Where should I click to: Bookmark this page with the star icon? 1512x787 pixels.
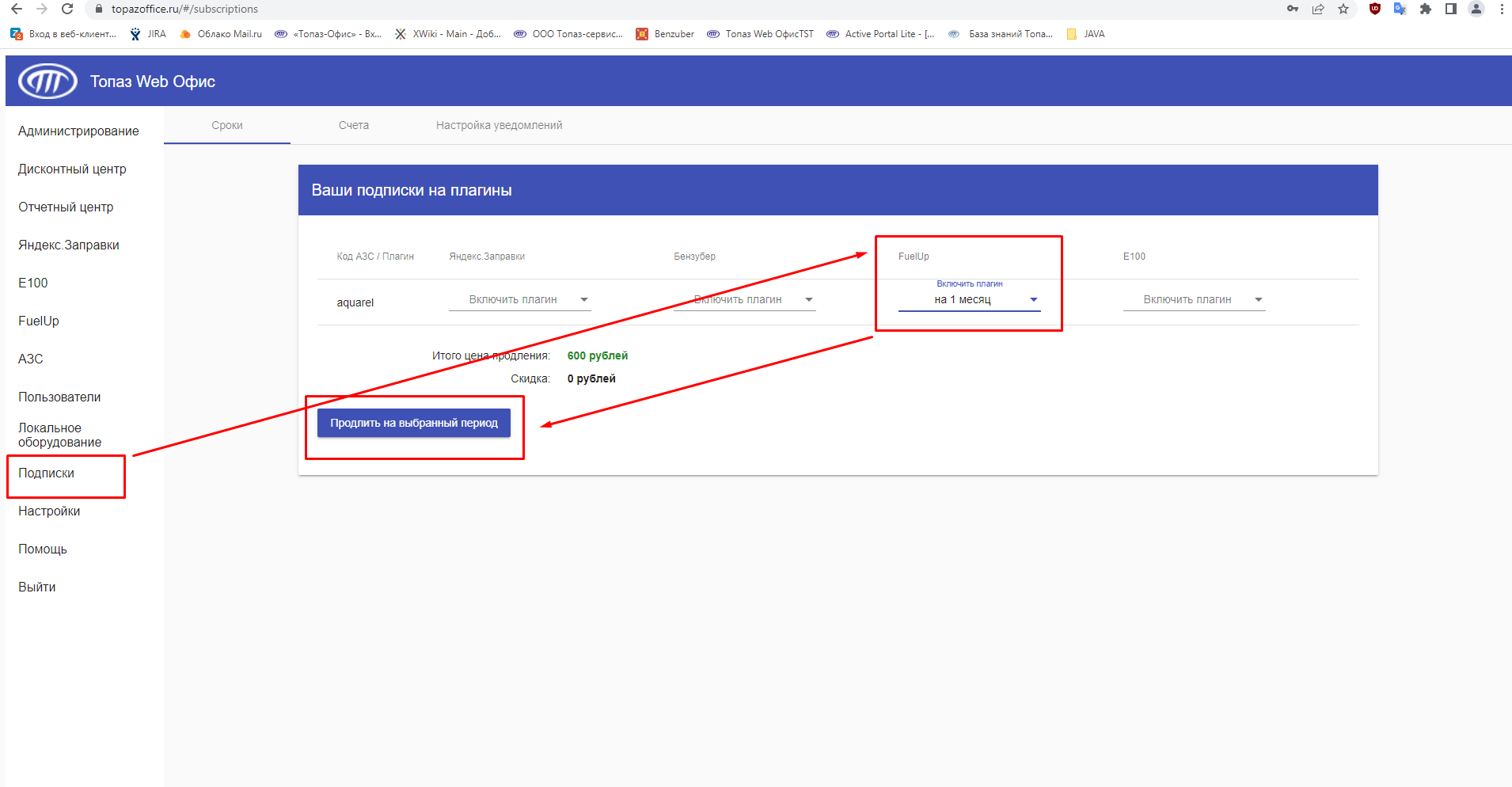(x=1343, y=9)
